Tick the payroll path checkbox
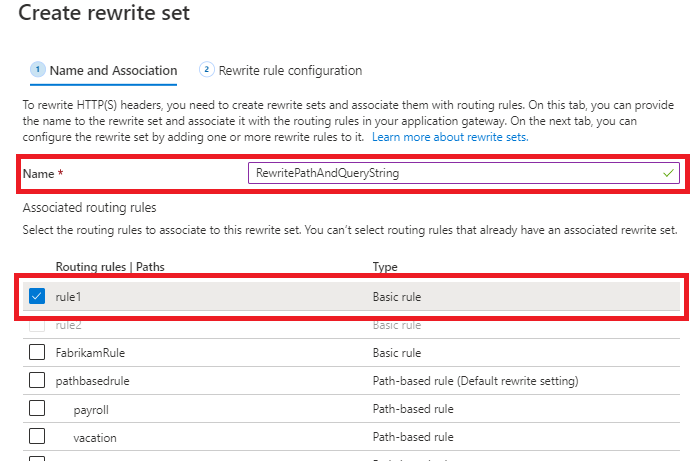 37,409
